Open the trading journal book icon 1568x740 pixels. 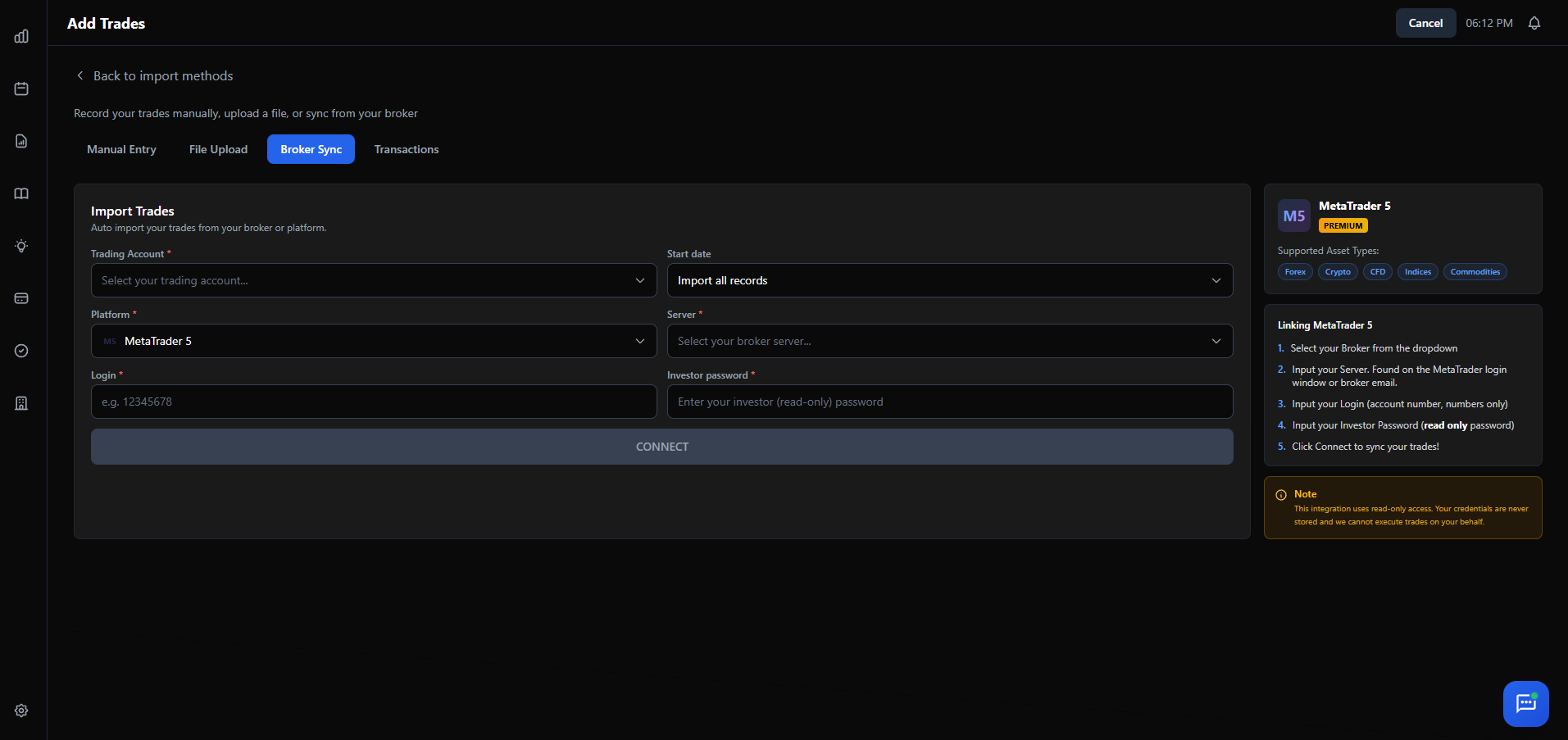(20, 193)
